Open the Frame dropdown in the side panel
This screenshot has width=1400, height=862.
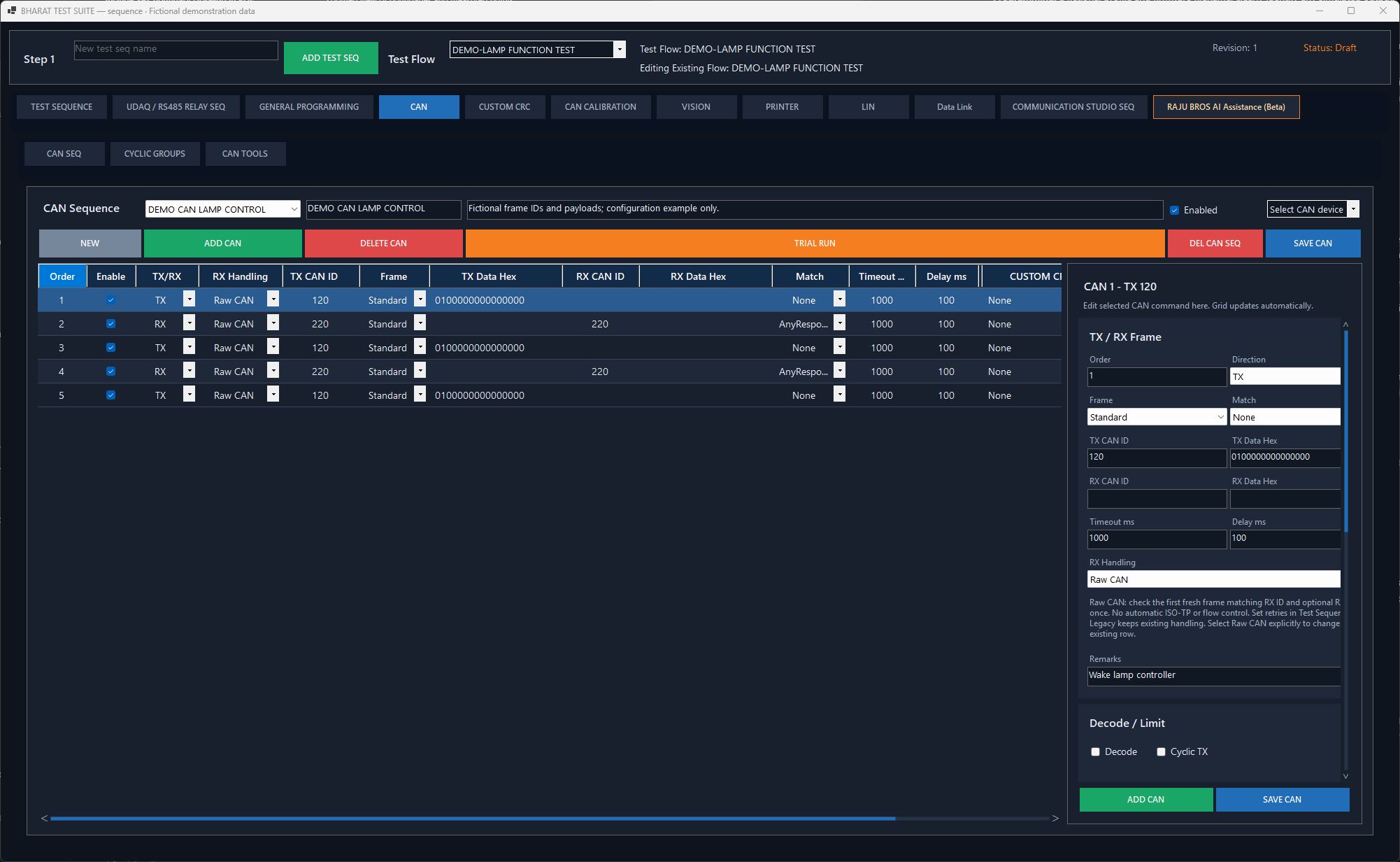click(1157, 417)
